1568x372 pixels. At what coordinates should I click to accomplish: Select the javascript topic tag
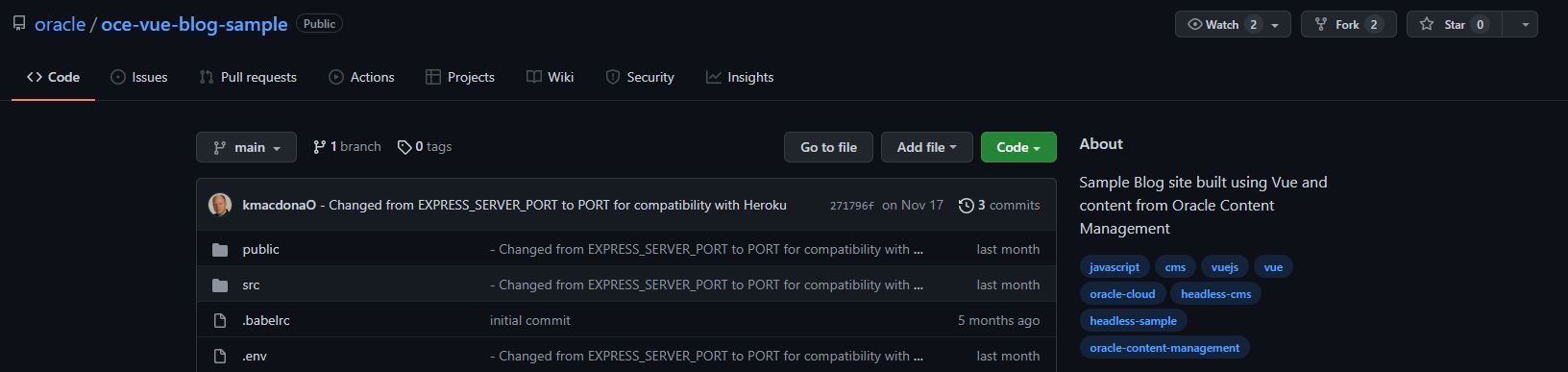[x=1115, y=267]
